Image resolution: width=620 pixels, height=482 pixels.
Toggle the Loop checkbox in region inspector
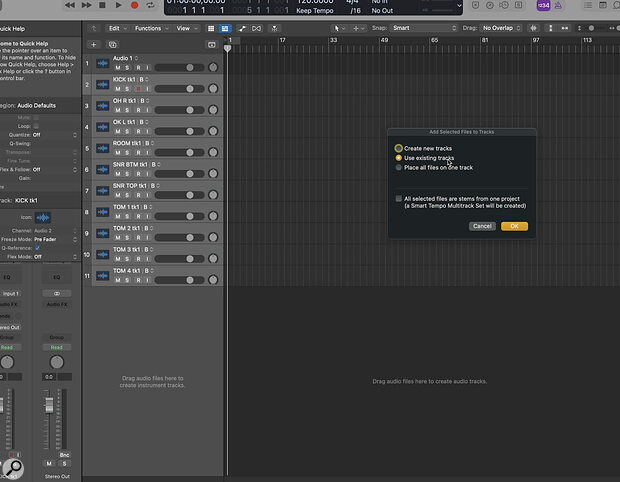point(36,126)
